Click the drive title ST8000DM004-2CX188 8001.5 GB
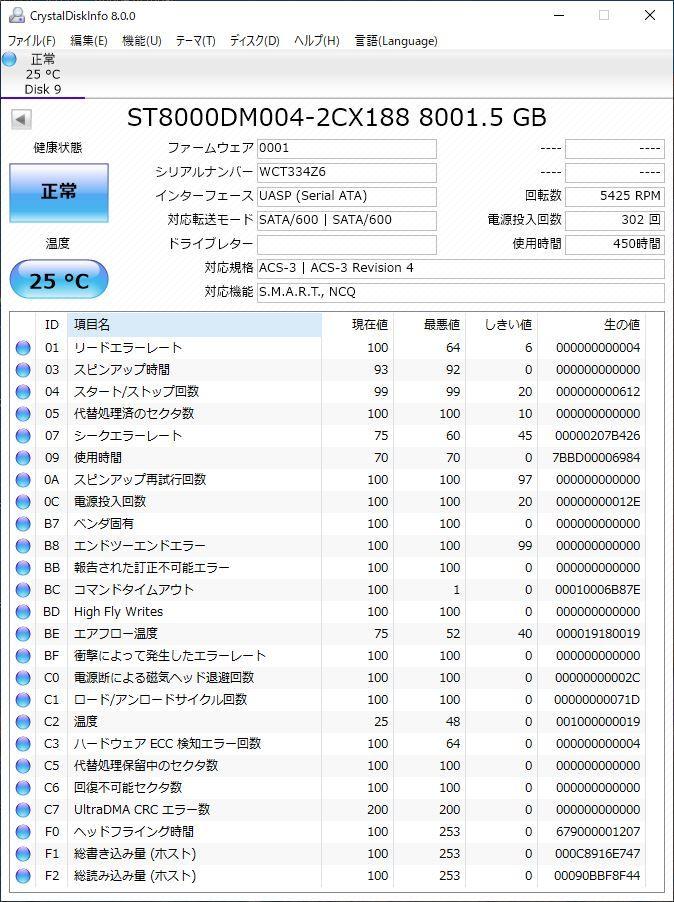 (336, 117)
